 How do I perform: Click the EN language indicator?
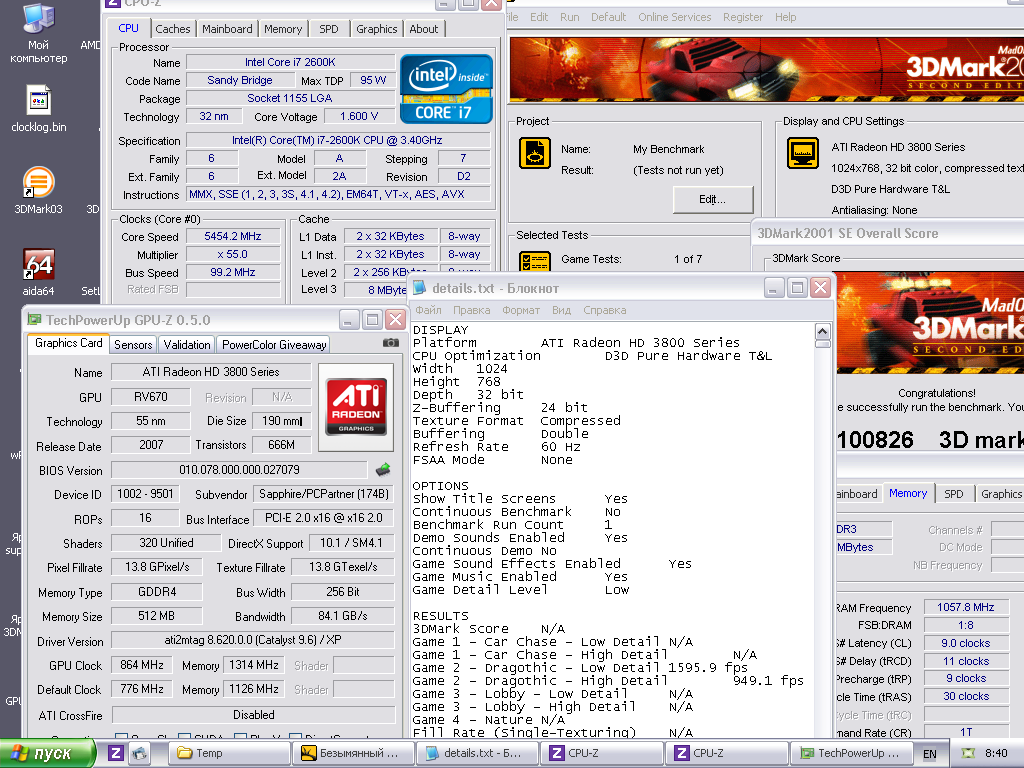point(929,754)
